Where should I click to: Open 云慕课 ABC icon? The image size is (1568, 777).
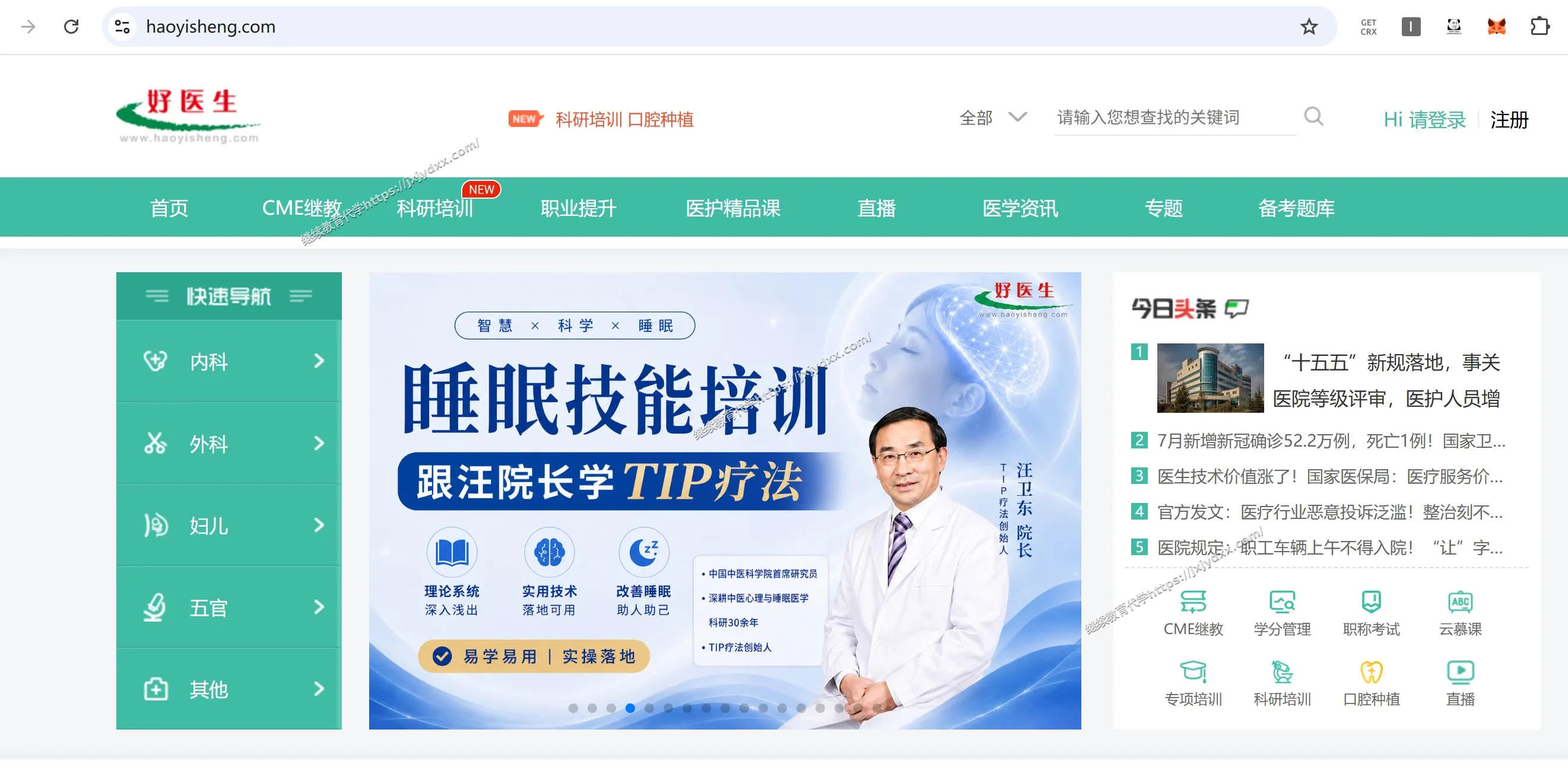click(x=1460, y=601)
